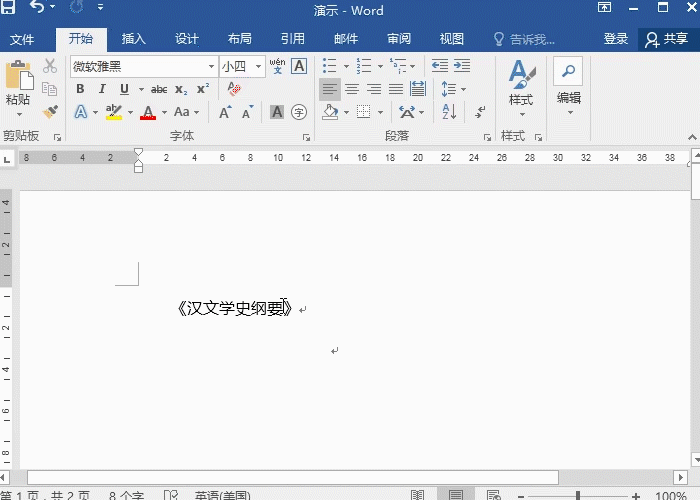Viewport: 700px width, 500px height.
Task: Click the 登录 link
Action: (x=616, y=39)
